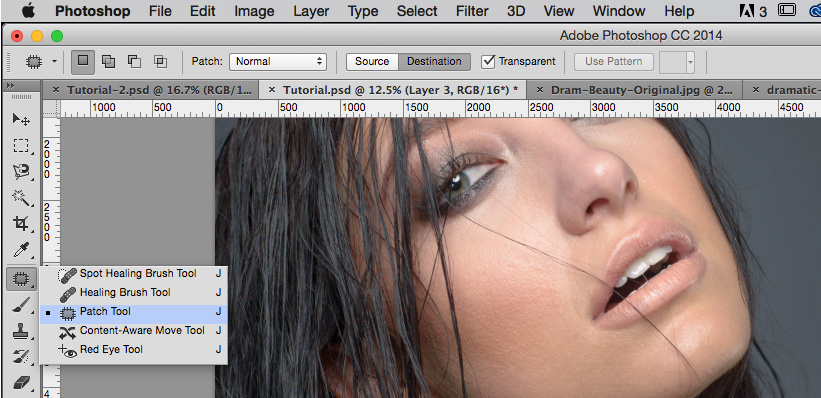The width and height of the screenshot is (821, 398).
Task: Open the Layer menu
Action: (311, 11)
